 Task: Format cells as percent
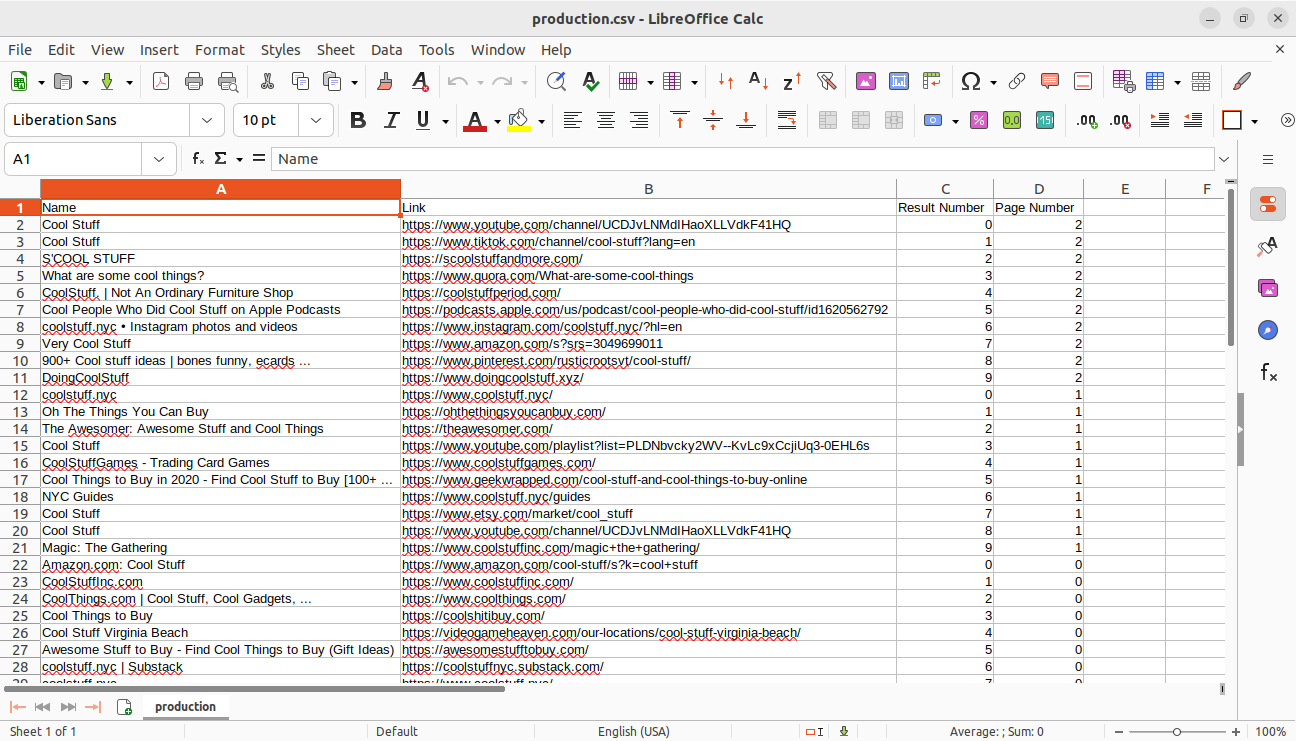[x=979, y=120]
